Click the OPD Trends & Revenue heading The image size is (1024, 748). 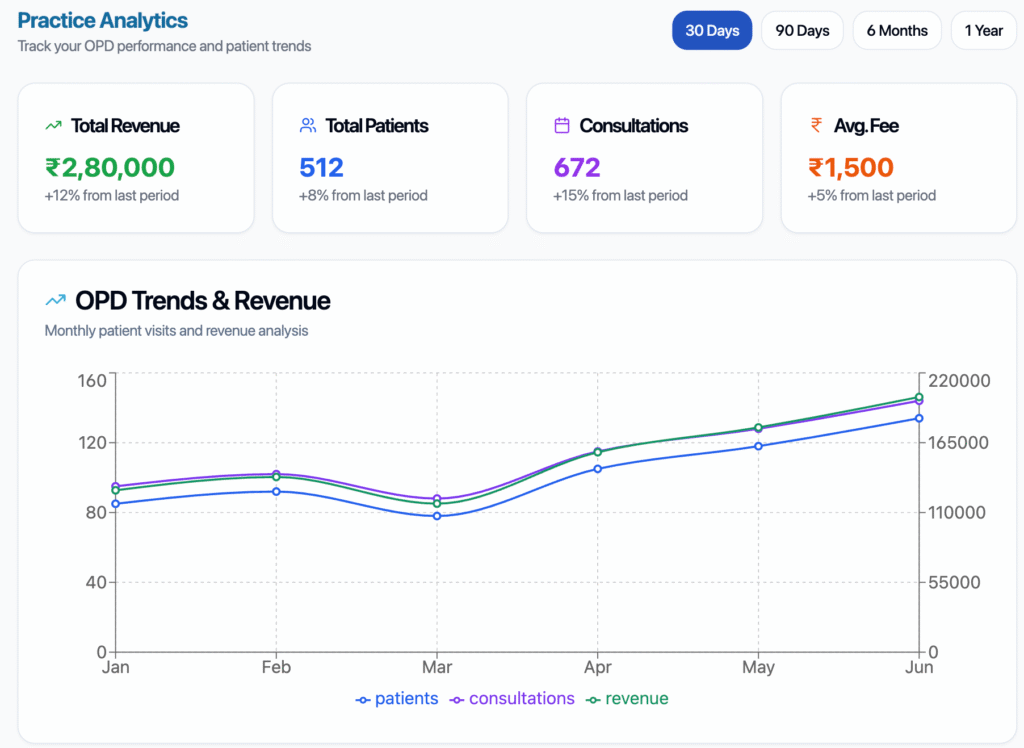[202, 301]
